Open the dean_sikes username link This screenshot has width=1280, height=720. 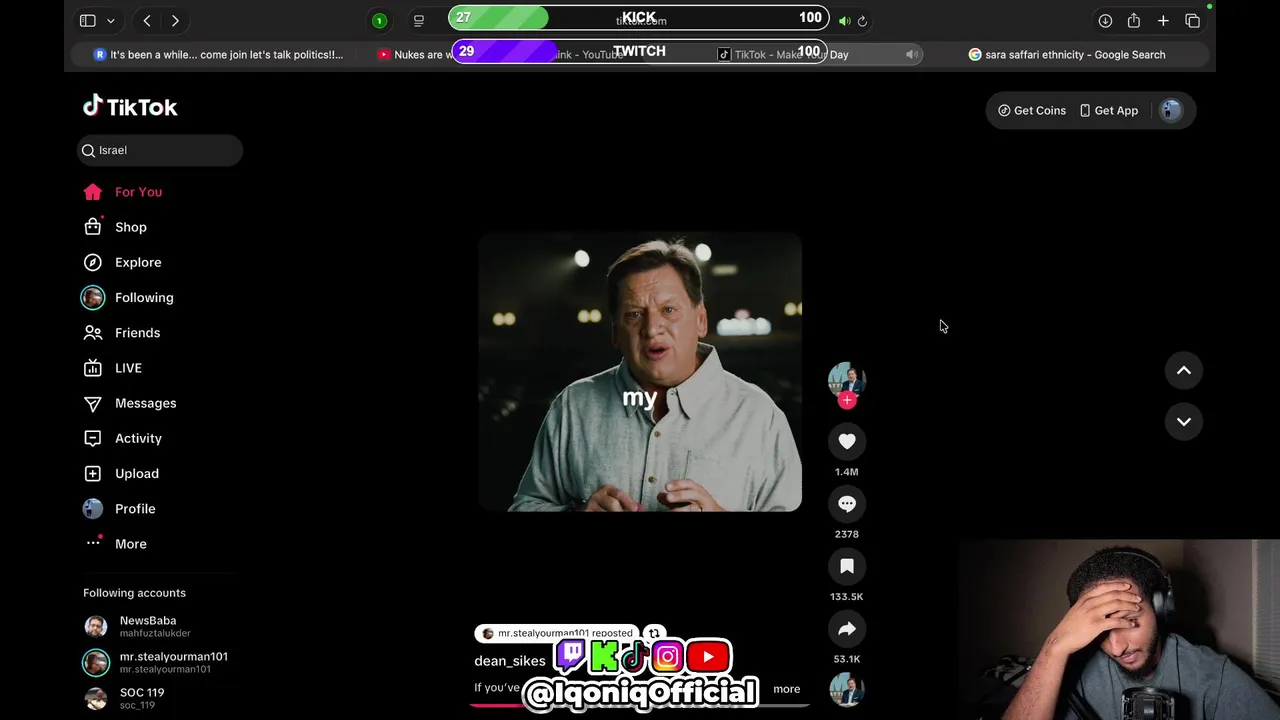[510, 661]
